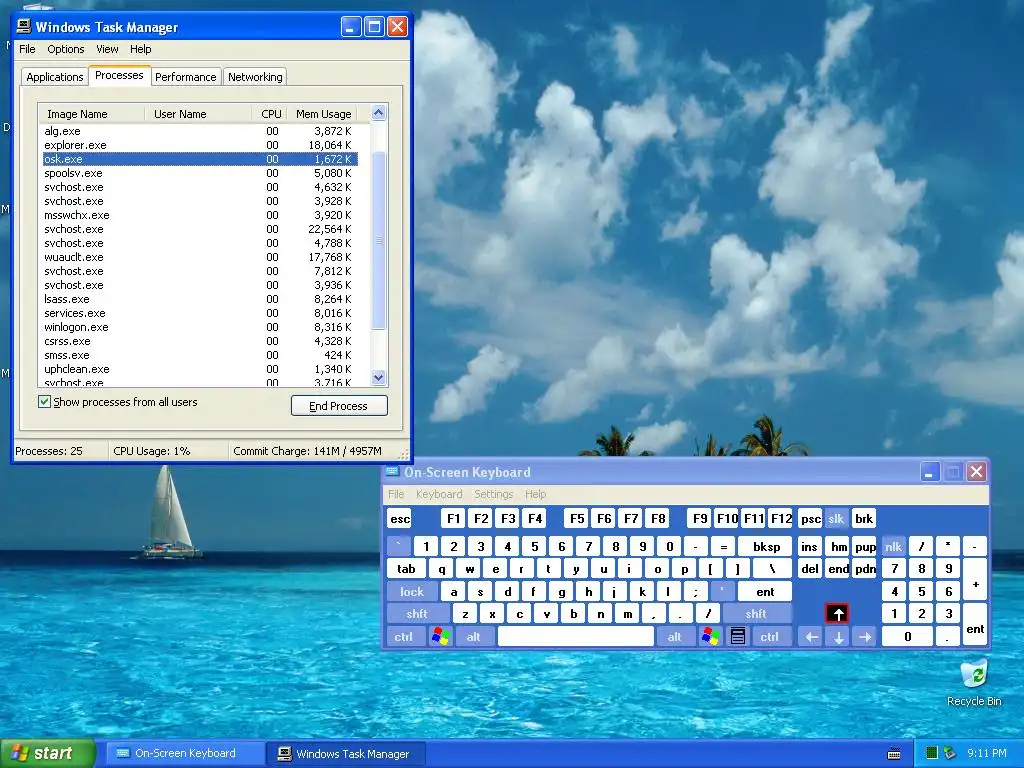Screen dimensions: 1024x768
Task: Select the wuauclt.exe process row
Action: pyautogui.click(x=198, y=257)
